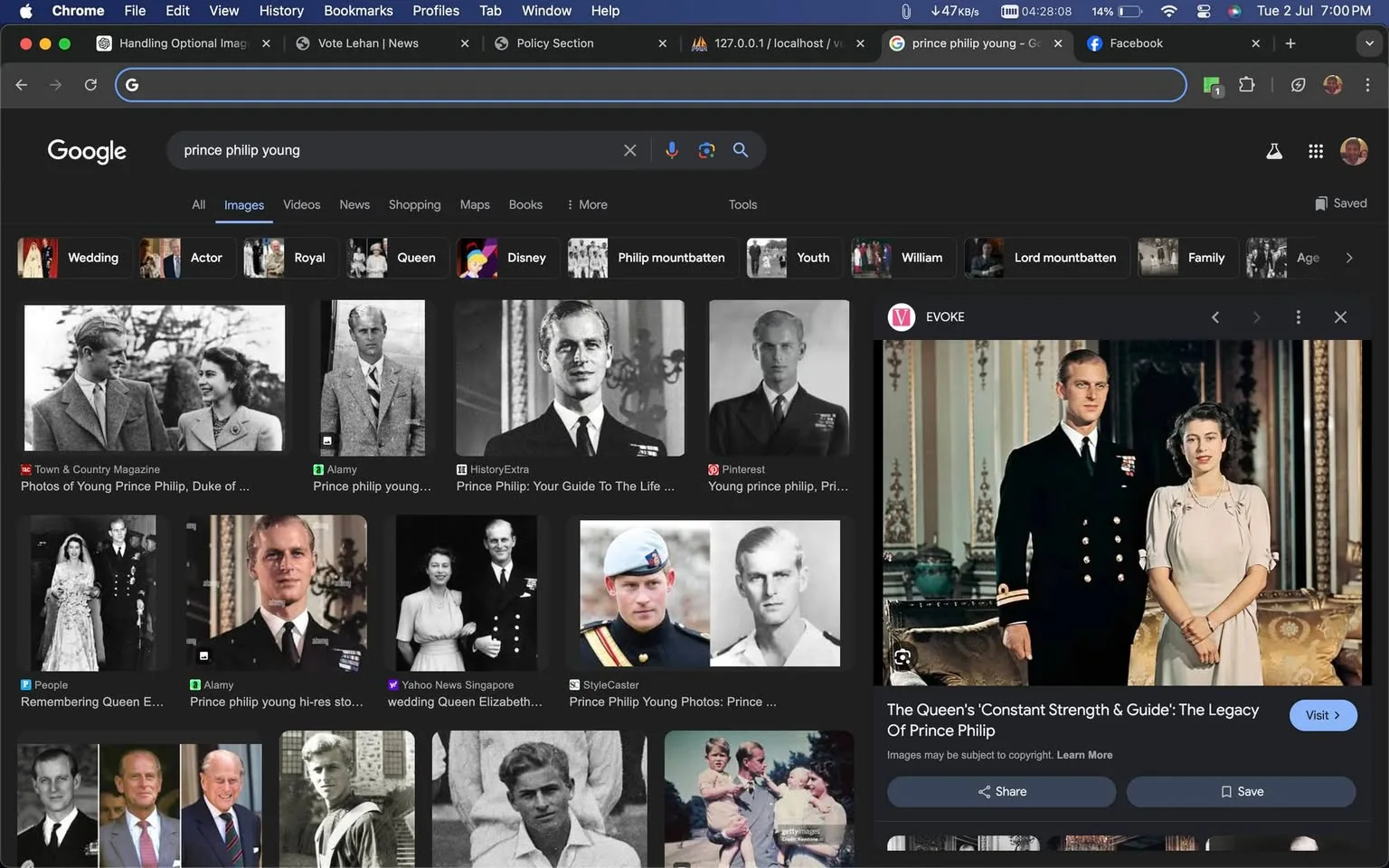Open the Yahoo News Singapore wedding thumbnail
Image resolution: width=1389 pixels, height=868 pixels.
467,593
